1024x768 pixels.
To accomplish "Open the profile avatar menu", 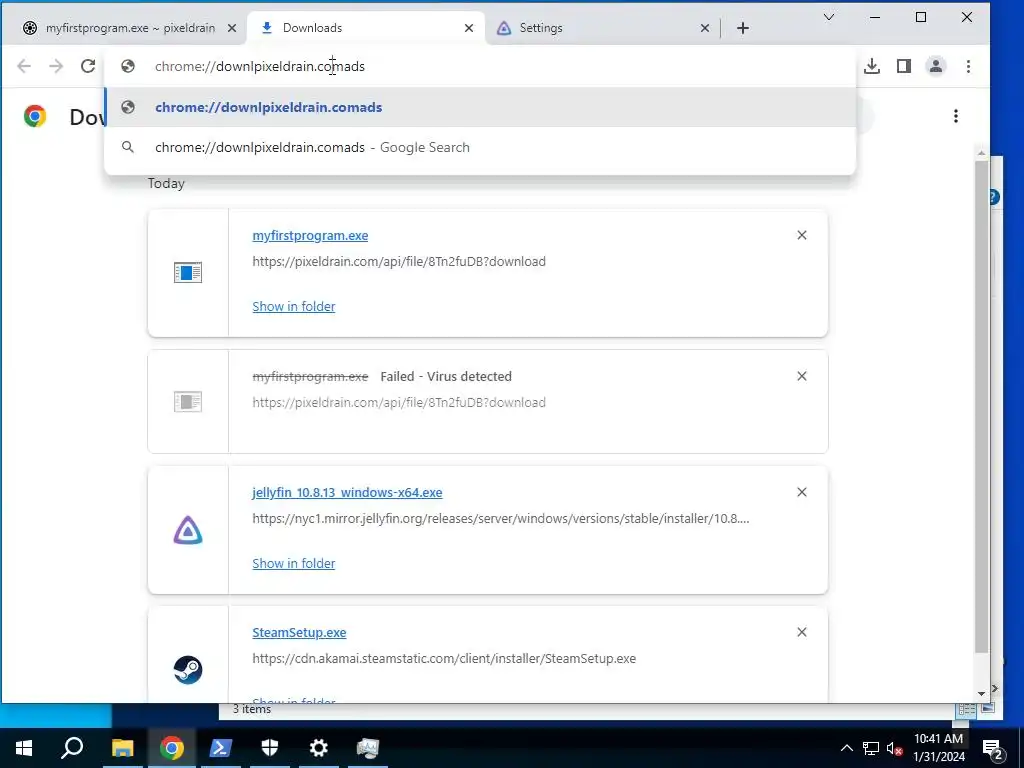I will click(936, 66).
